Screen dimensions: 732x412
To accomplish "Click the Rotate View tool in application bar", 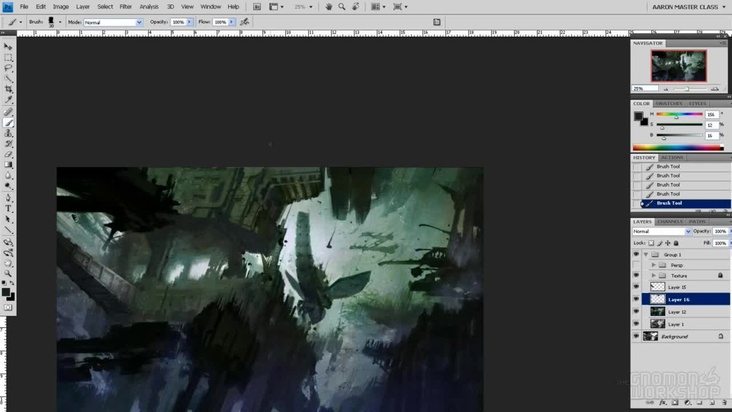I will [x=356, y=7].
